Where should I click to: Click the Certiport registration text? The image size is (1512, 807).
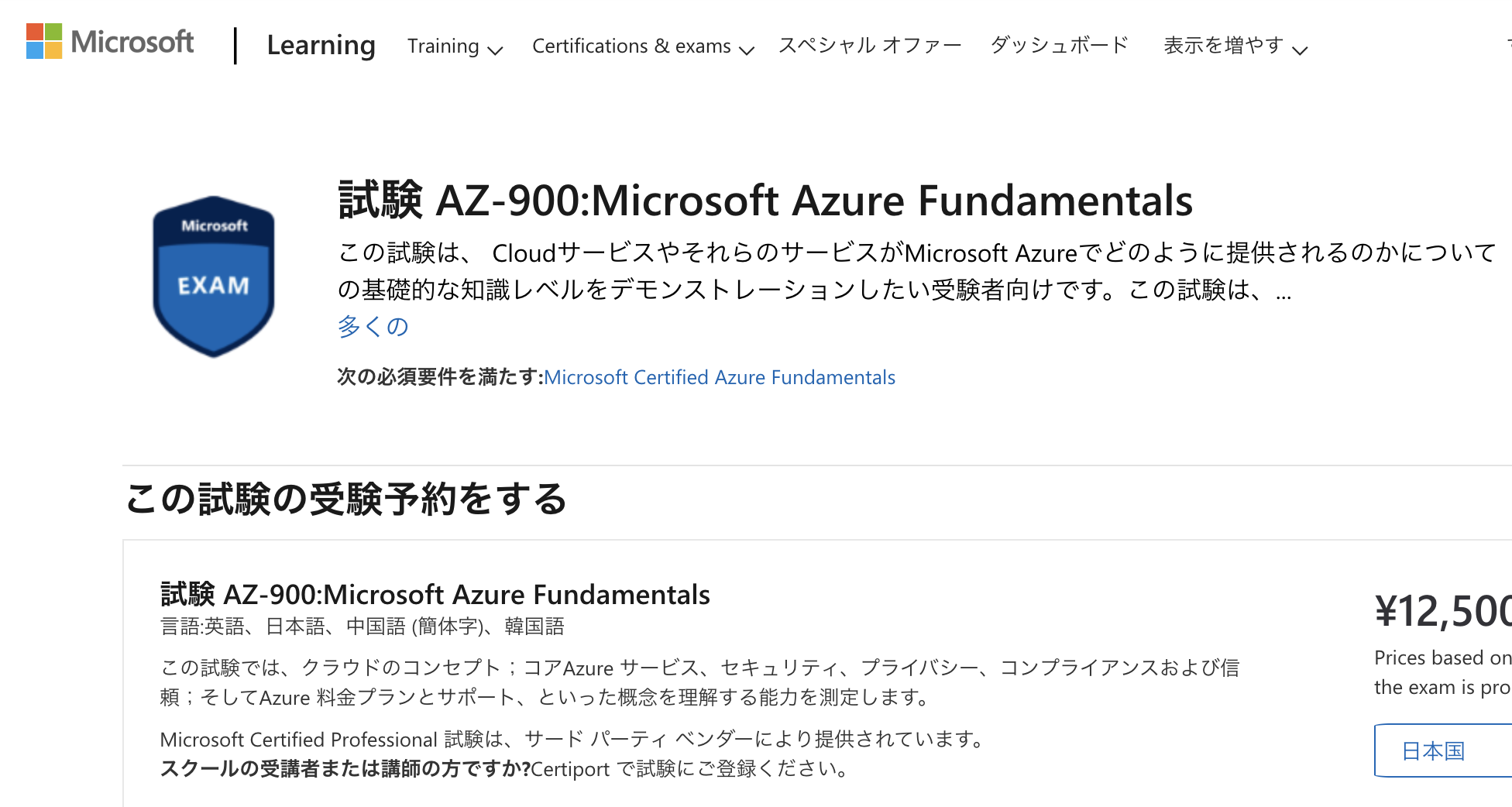[689, 769]
